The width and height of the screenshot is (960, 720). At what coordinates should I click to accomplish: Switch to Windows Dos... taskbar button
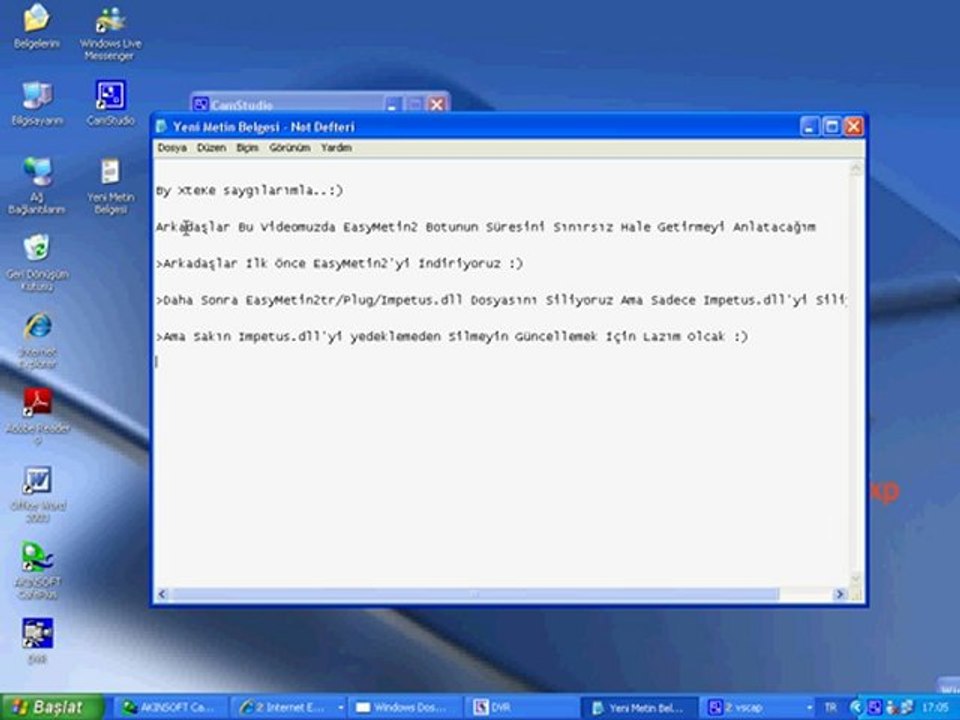[405, 708]
